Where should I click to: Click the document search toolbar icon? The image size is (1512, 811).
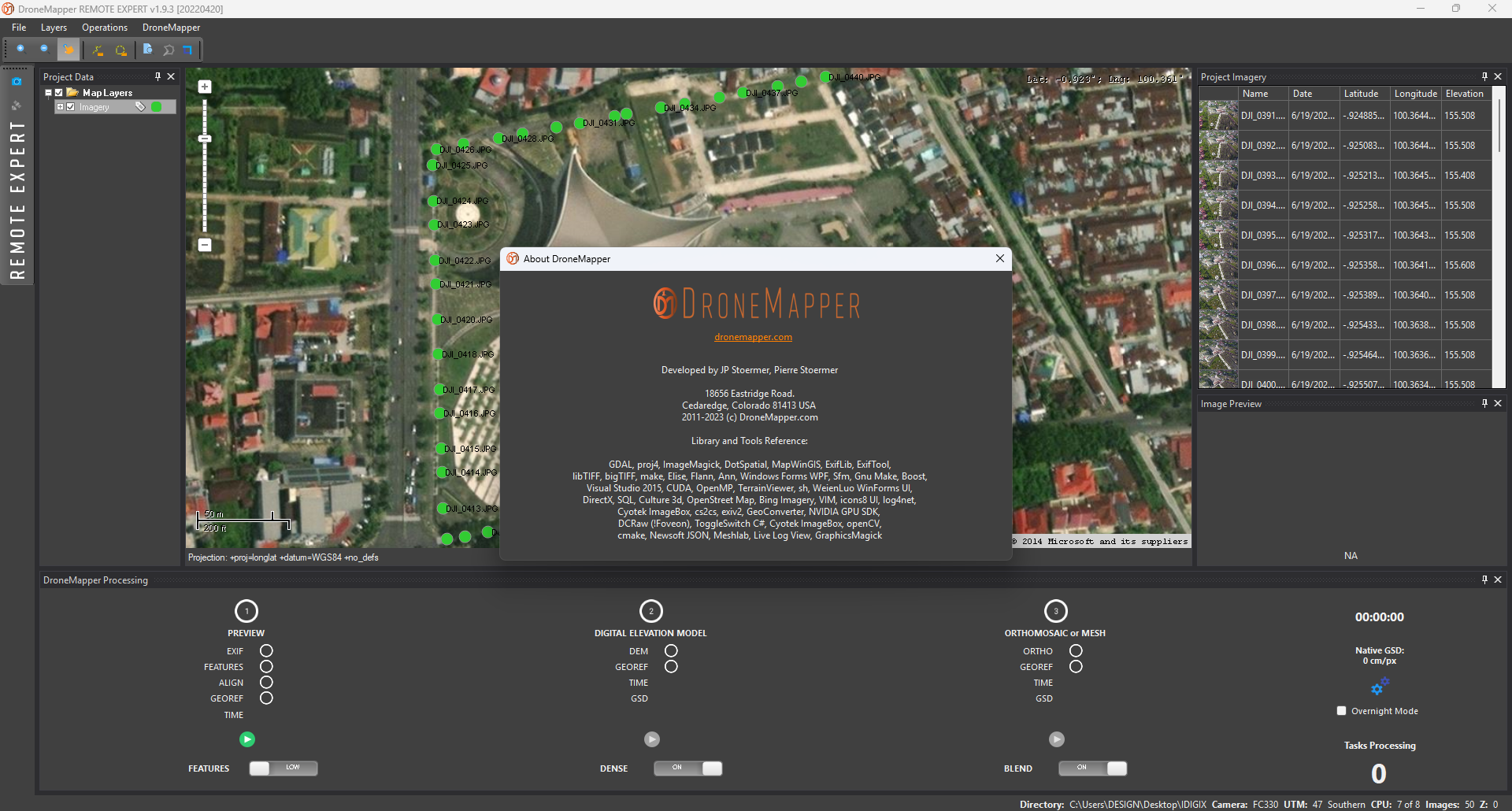click(x=147, y=50)
